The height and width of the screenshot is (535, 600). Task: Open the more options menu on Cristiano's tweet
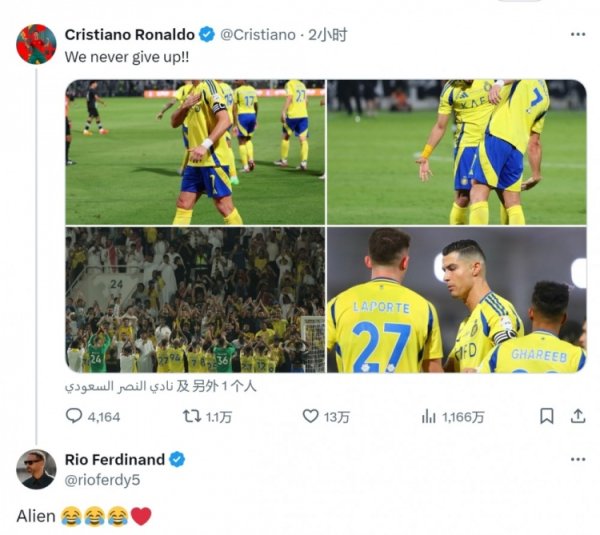click(x=578, y=34)
